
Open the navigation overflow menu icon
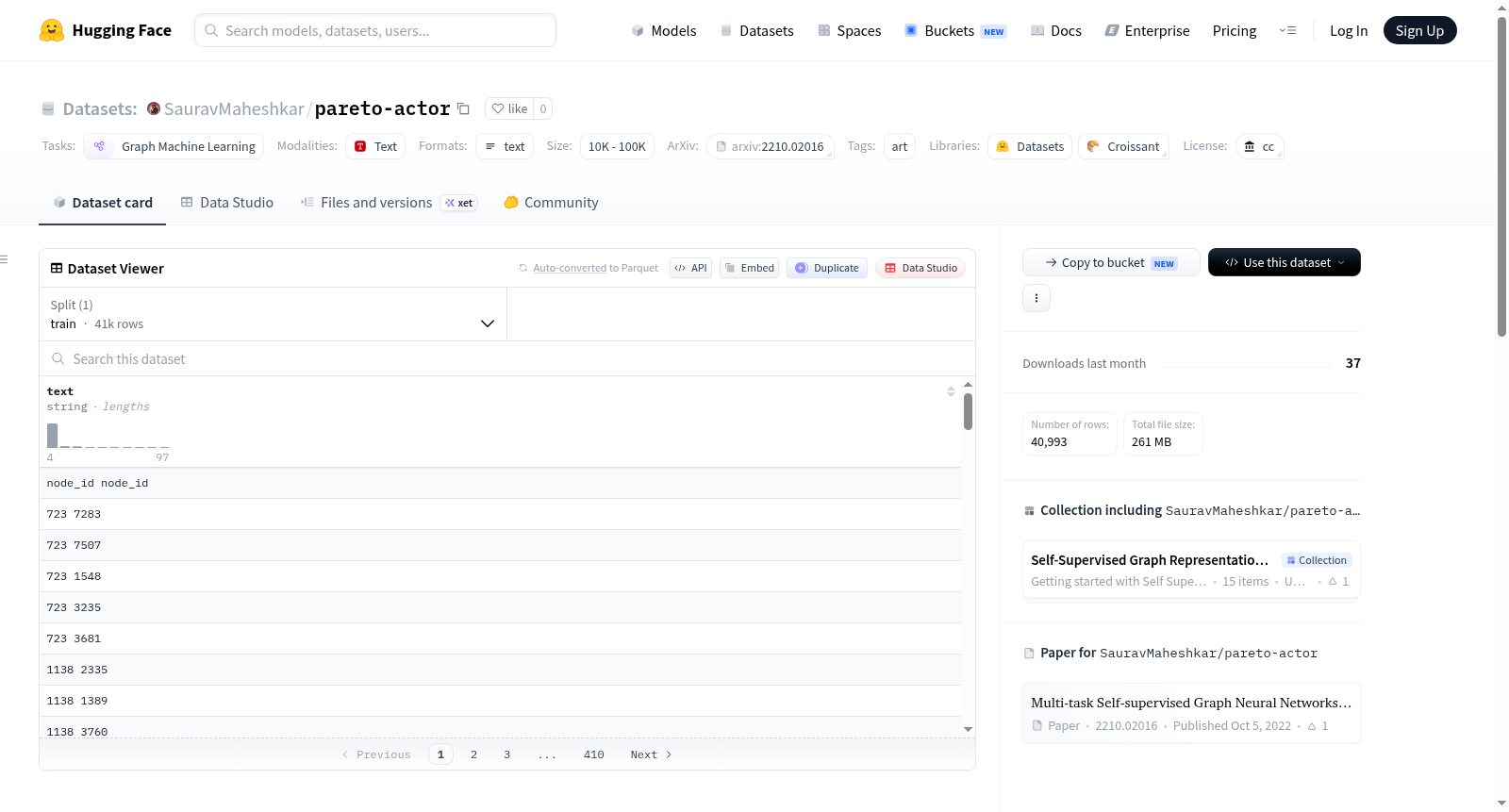(1287, 30)
